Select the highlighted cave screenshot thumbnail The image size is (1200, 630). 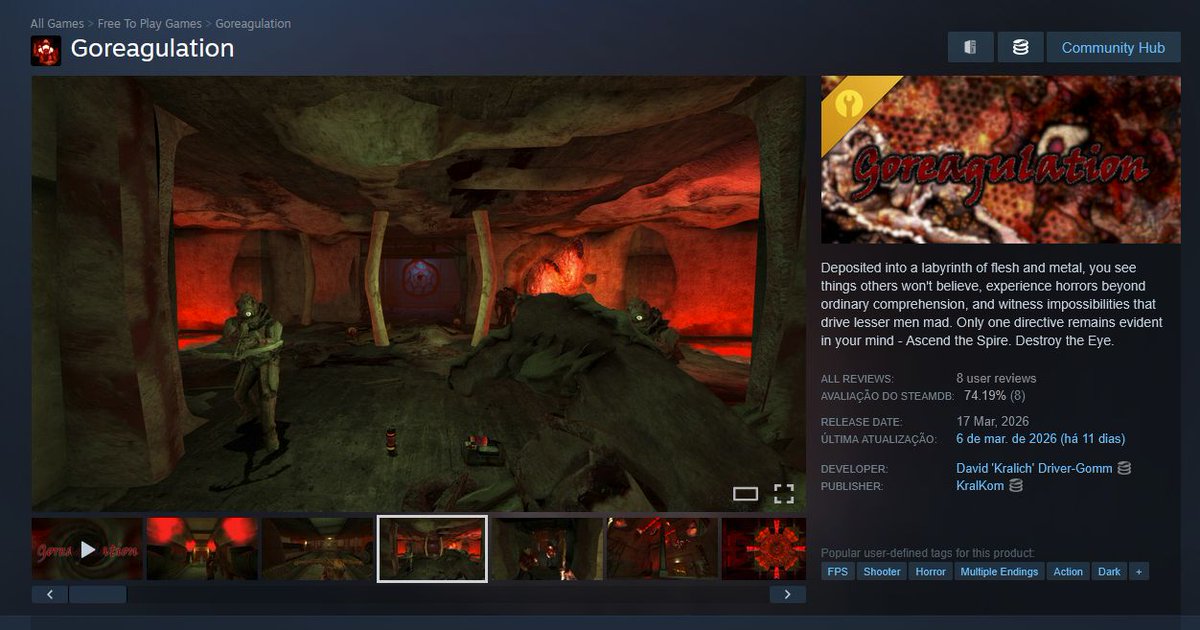click(x=432, y=549)
